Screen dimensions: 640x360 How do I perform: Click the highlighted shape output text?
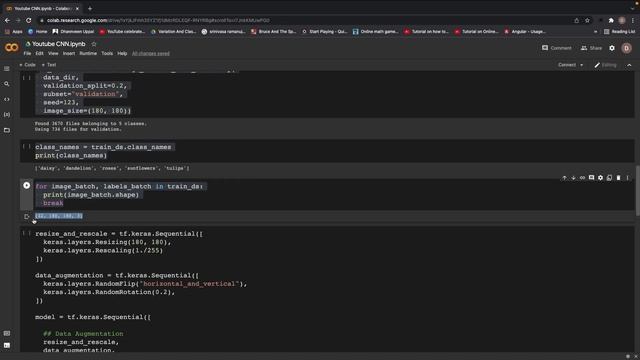[59, 216]
